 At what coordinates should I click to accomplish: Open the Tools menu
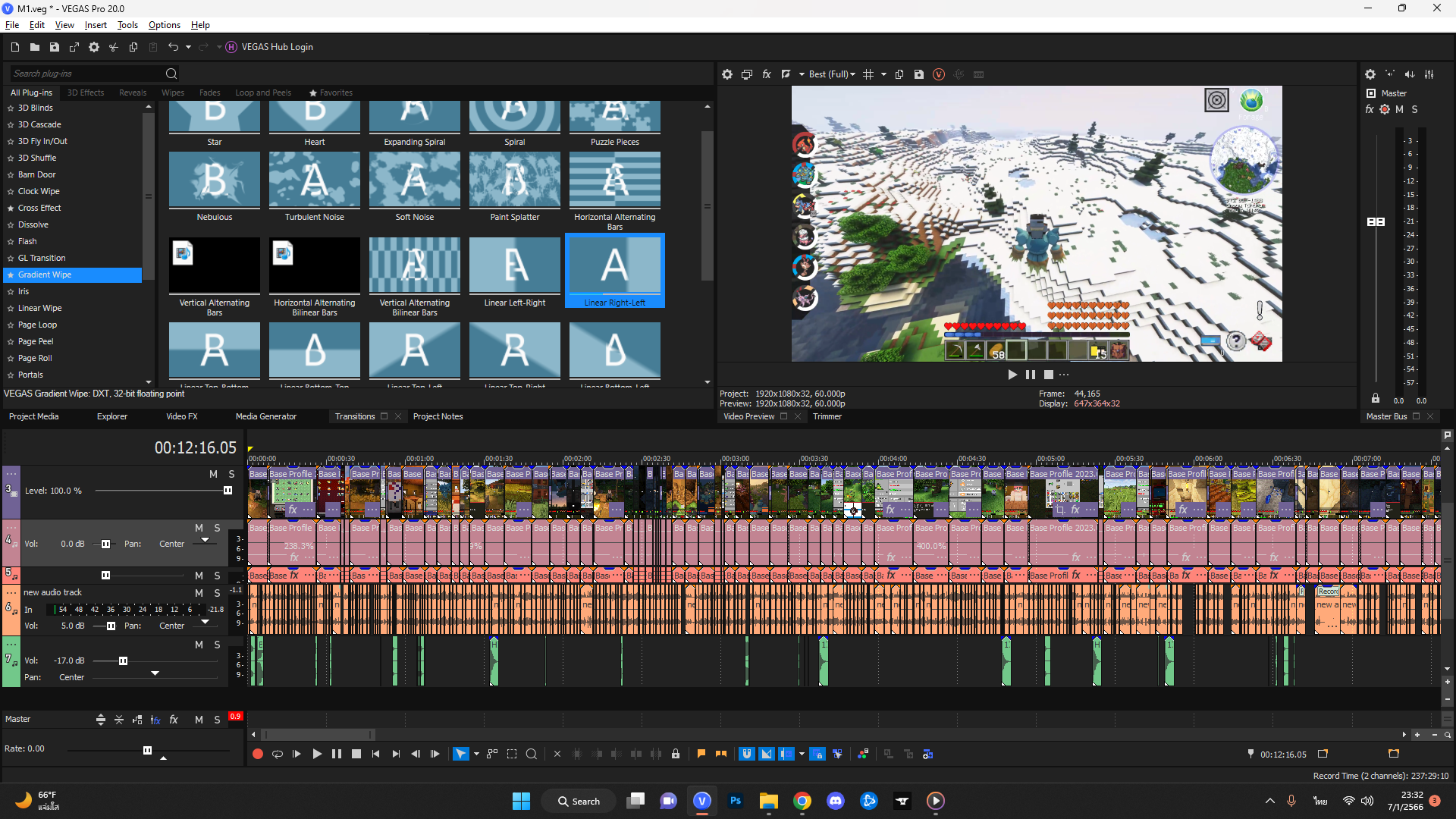point(127,25)
